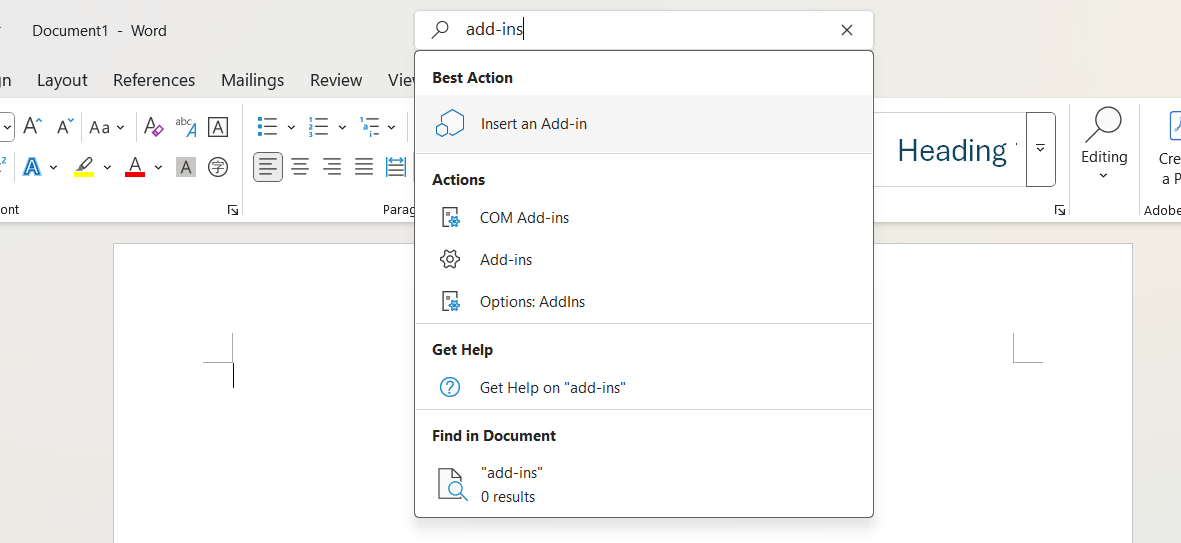
Task: Click the Decrease Font Size icon
Action: (65, 127)
